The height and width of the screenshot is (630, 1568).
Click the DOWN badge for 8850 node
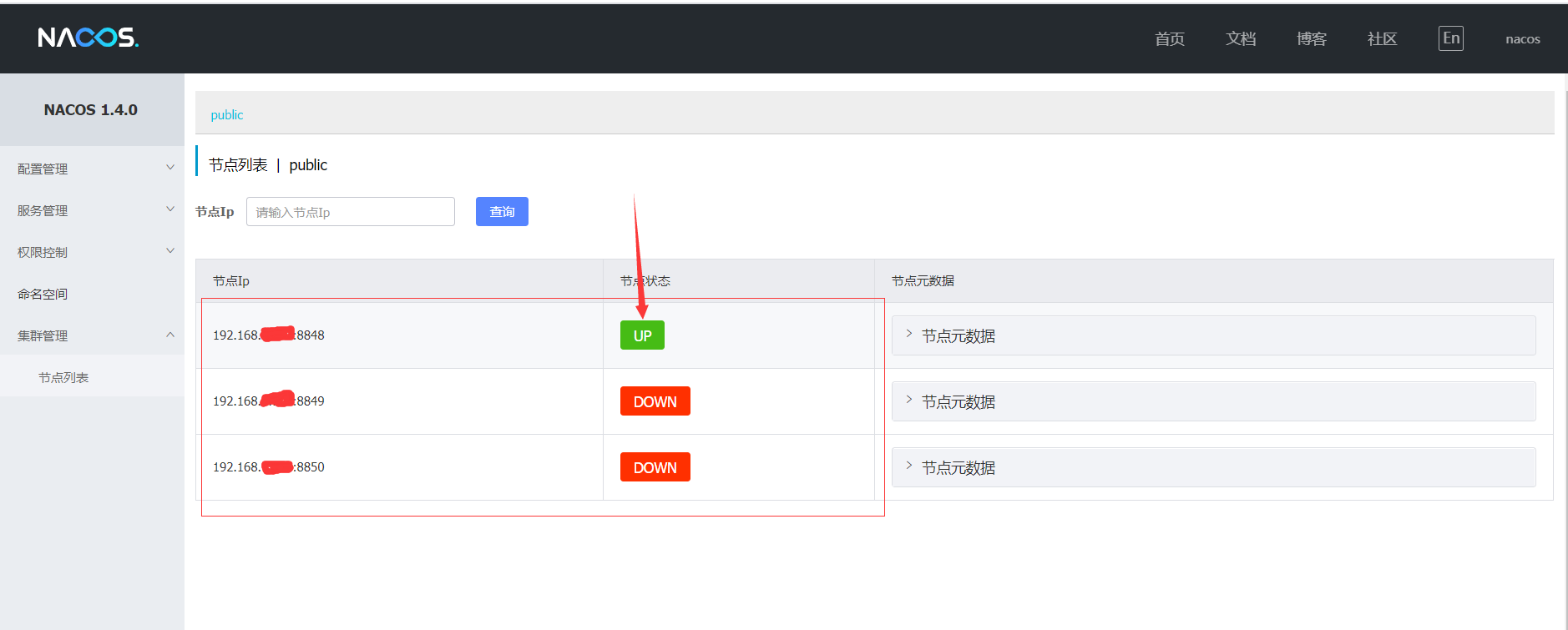[655, 467]
